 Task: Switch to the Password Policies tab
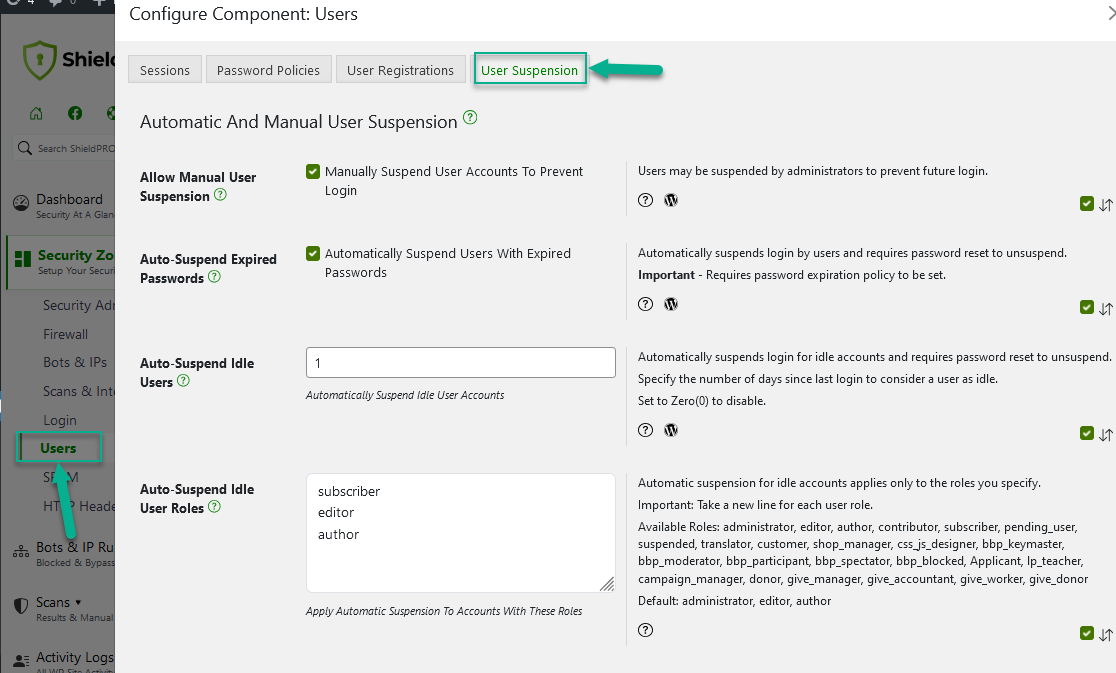[268, 69]
